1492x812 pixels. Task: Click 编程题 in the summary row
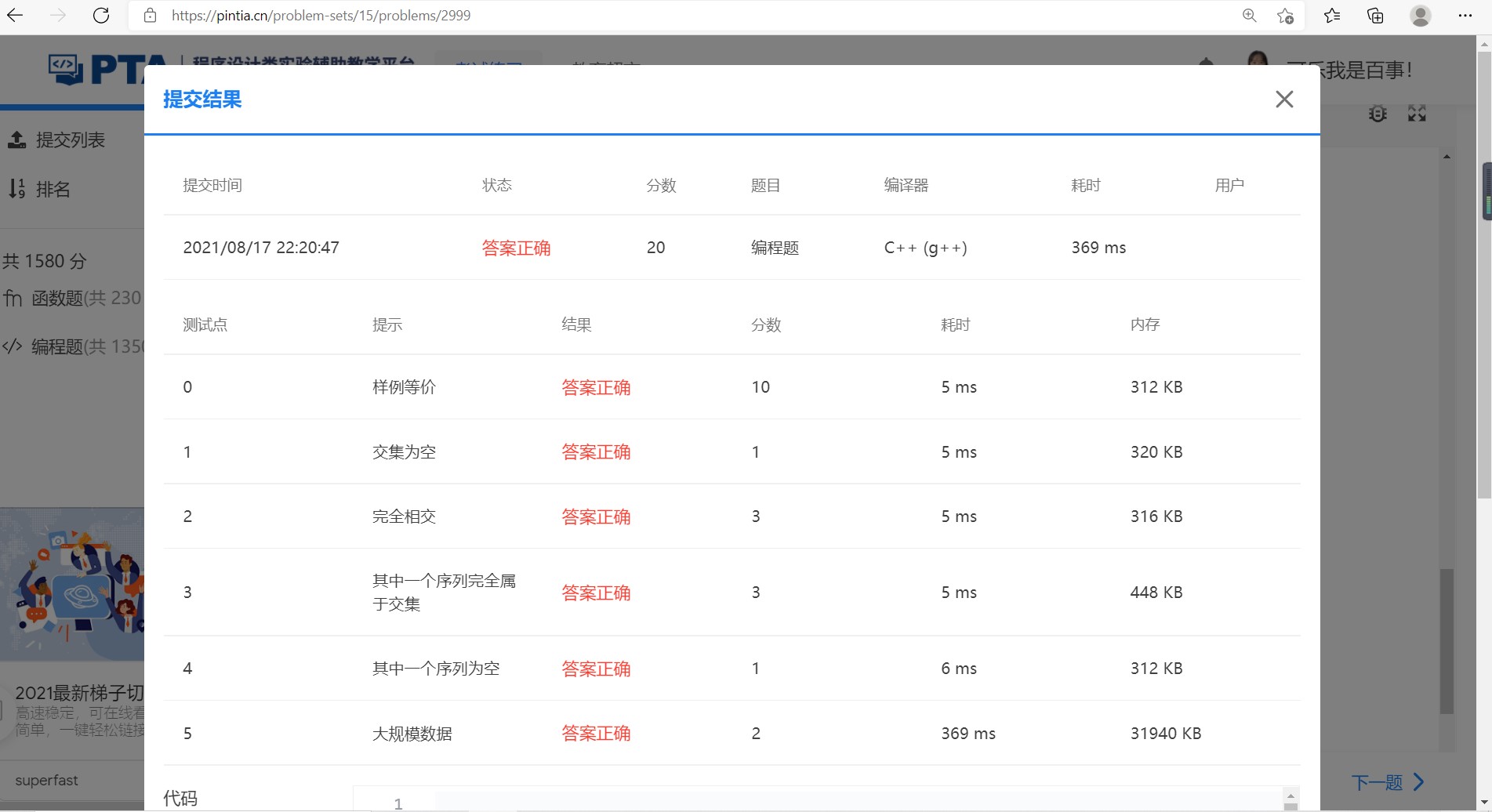pos(775,248)
